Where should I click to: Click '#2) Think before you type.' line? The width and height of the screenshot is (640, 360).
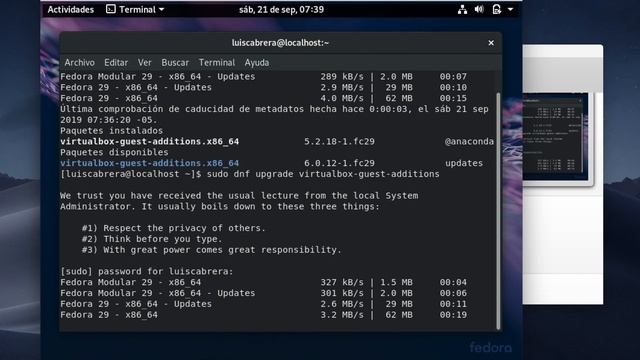pyautogui.click(x=152, y=239)
